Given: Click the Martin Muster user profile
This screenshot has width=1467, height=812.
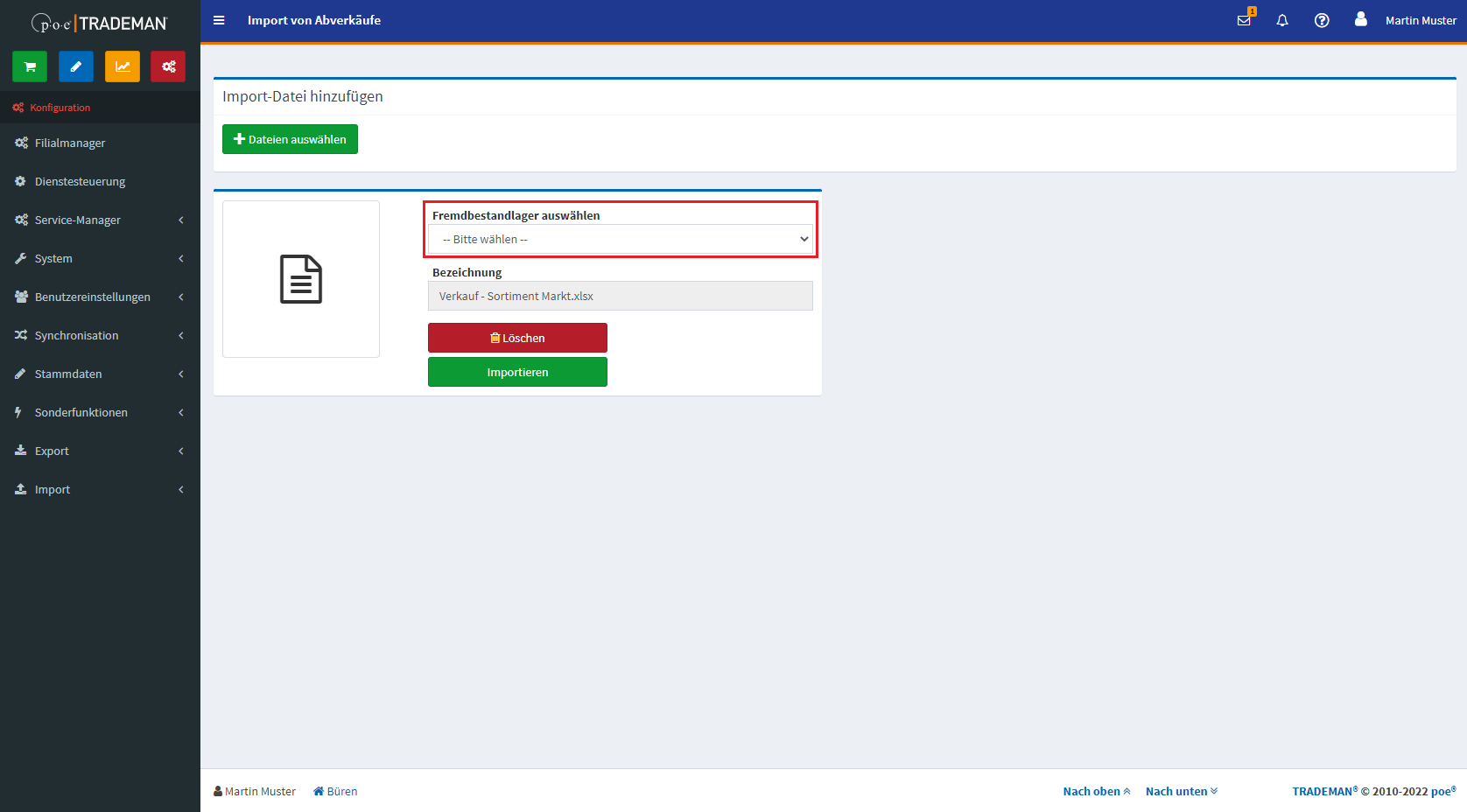Looking at the screenshot, I should click(x=1406, y=20).
